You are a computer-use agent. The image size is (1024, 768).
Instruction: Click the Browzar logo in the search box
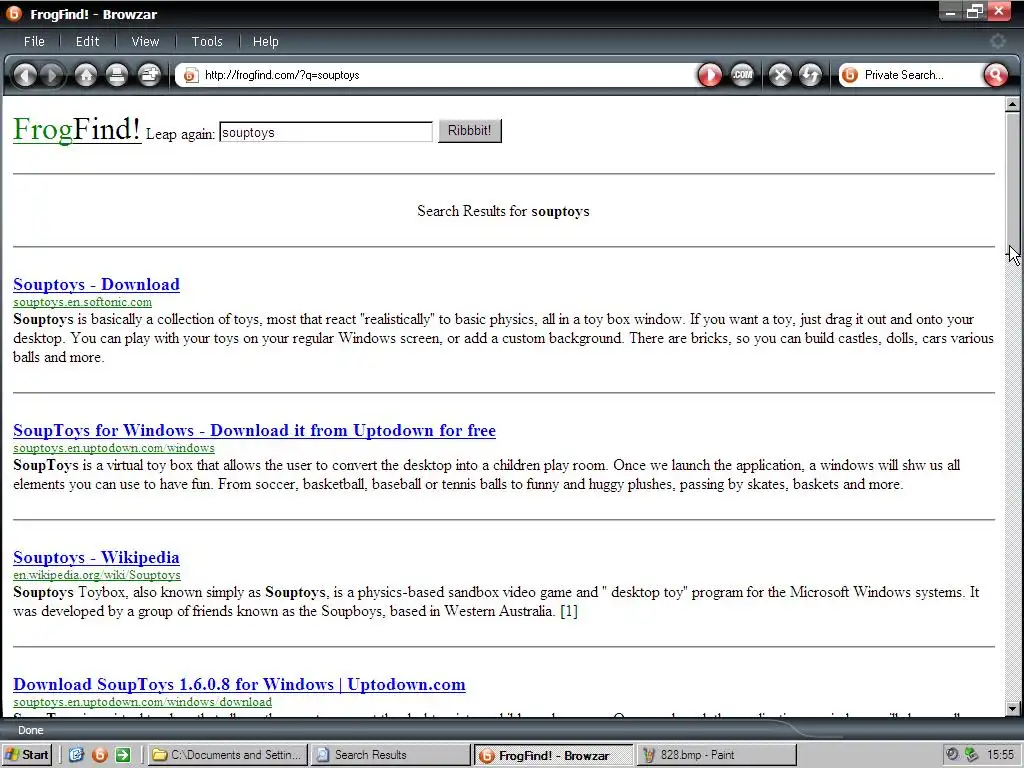click(850, 75)
